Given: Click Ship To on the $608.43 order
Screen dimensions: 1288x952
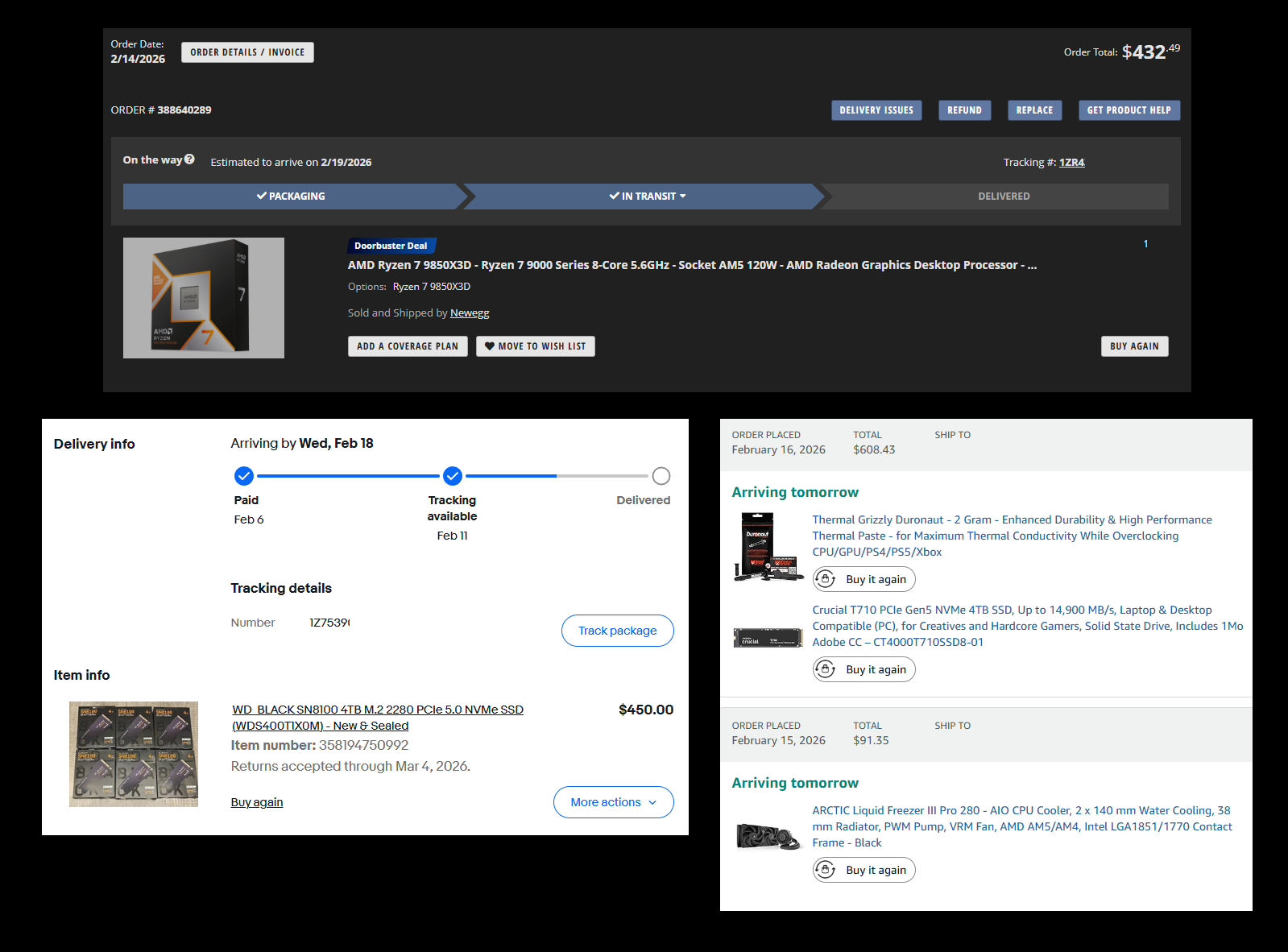Looking at the screenshot, I should pyautogui.click(x=952, y=435).
